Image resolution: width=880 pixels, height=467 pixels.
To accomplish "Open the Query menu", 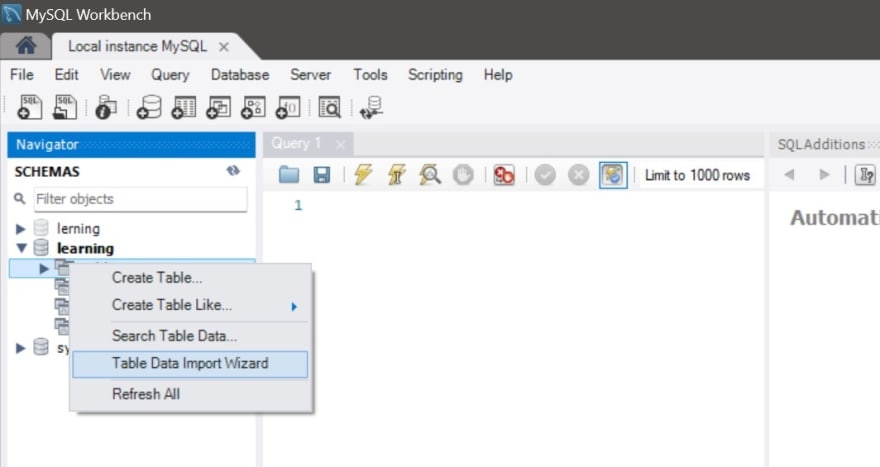I will 170,75.
